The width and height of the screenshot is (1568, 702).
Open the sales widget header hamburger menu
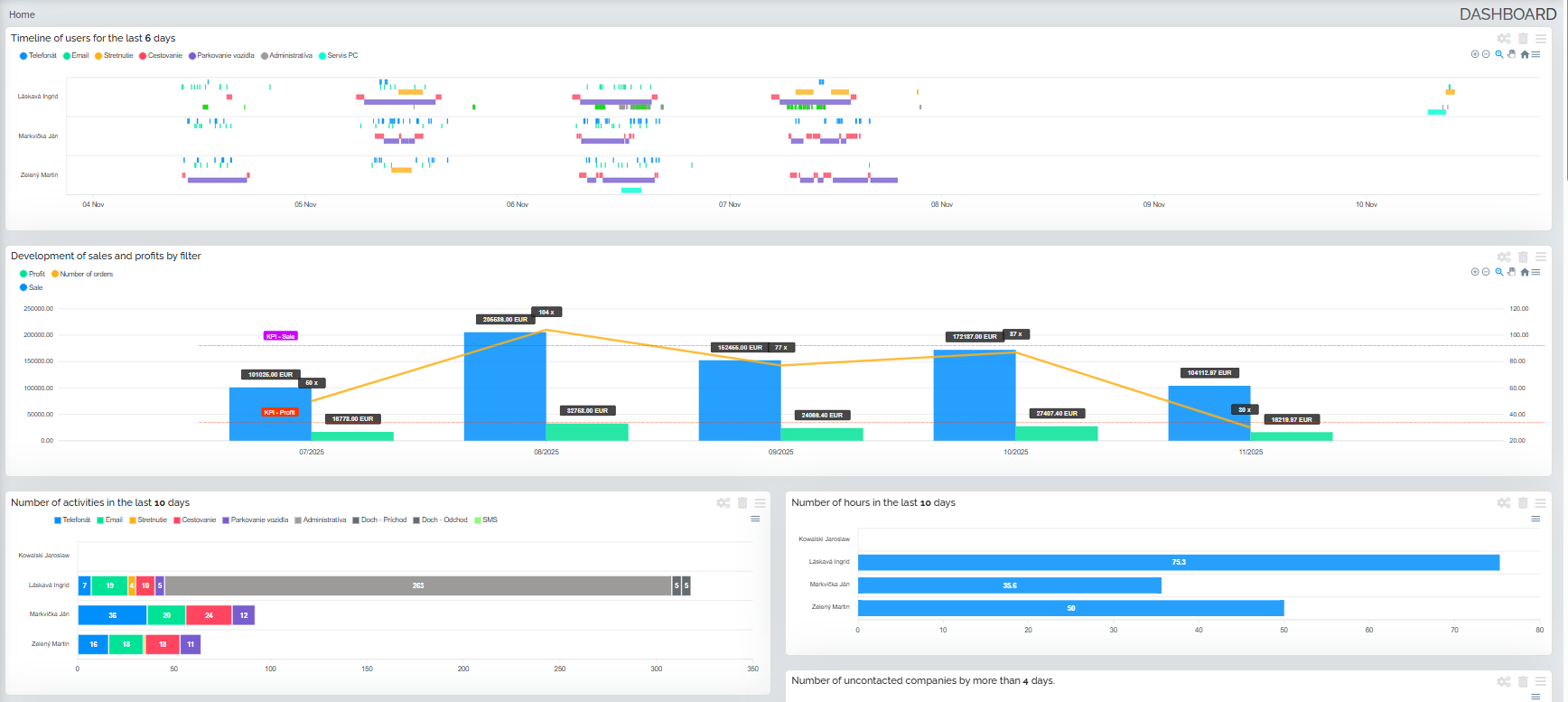(1541, 257)
